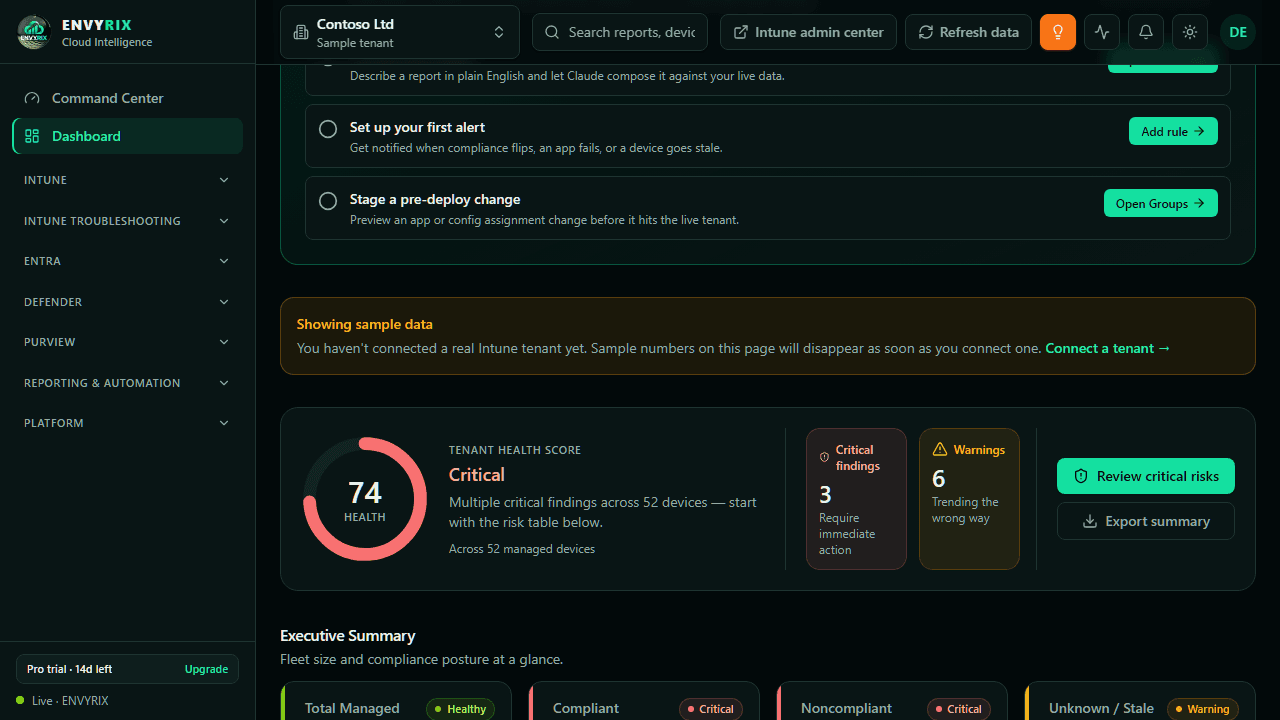Select Dashboard in the sidebar
1280x720 pixels.
128,136
